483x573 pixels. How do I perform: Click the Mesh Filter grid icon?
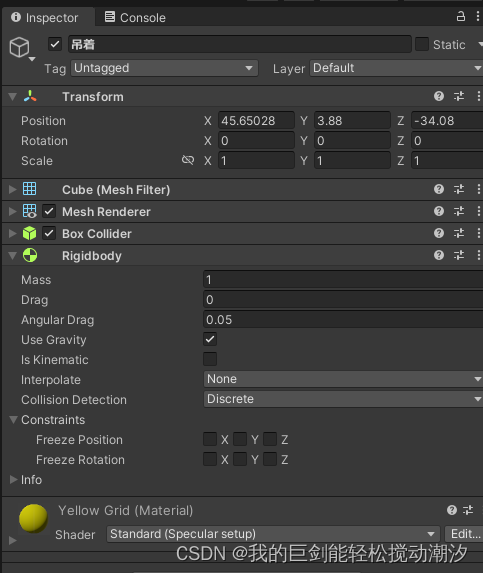[x=30, y=189]
